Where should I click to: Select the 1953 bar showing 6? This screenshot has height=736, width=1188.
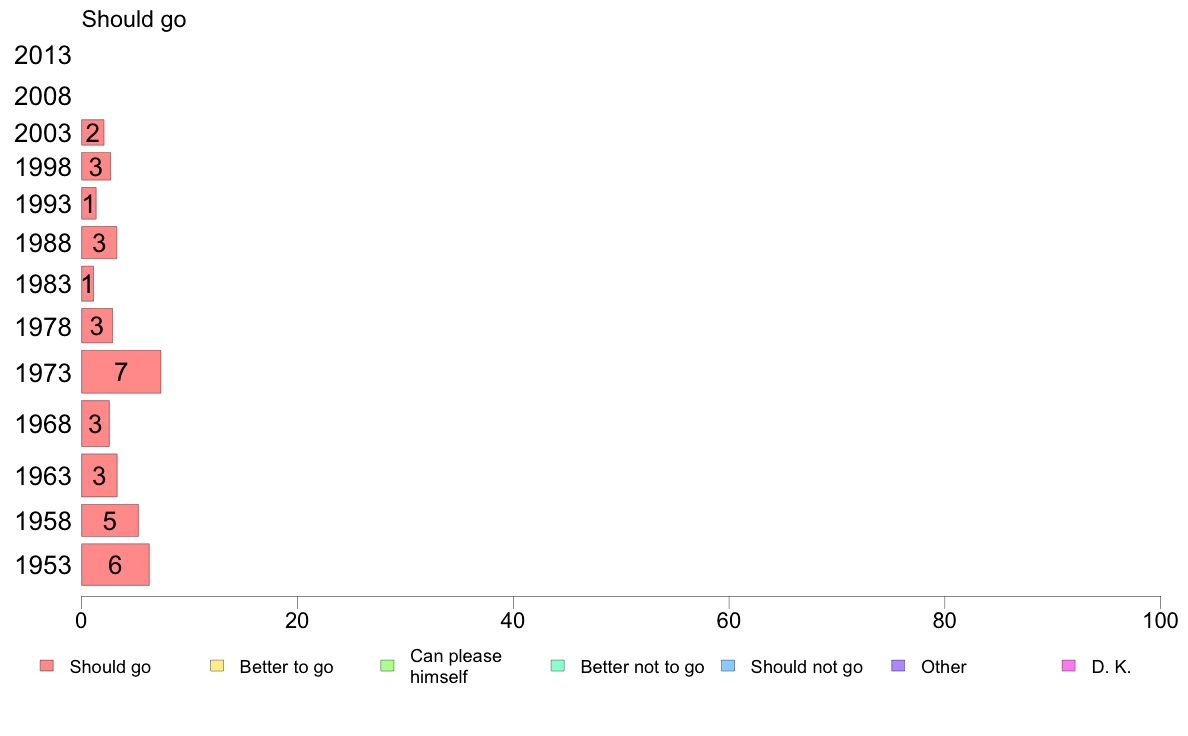pyautogui.click(x=115, y=565)
